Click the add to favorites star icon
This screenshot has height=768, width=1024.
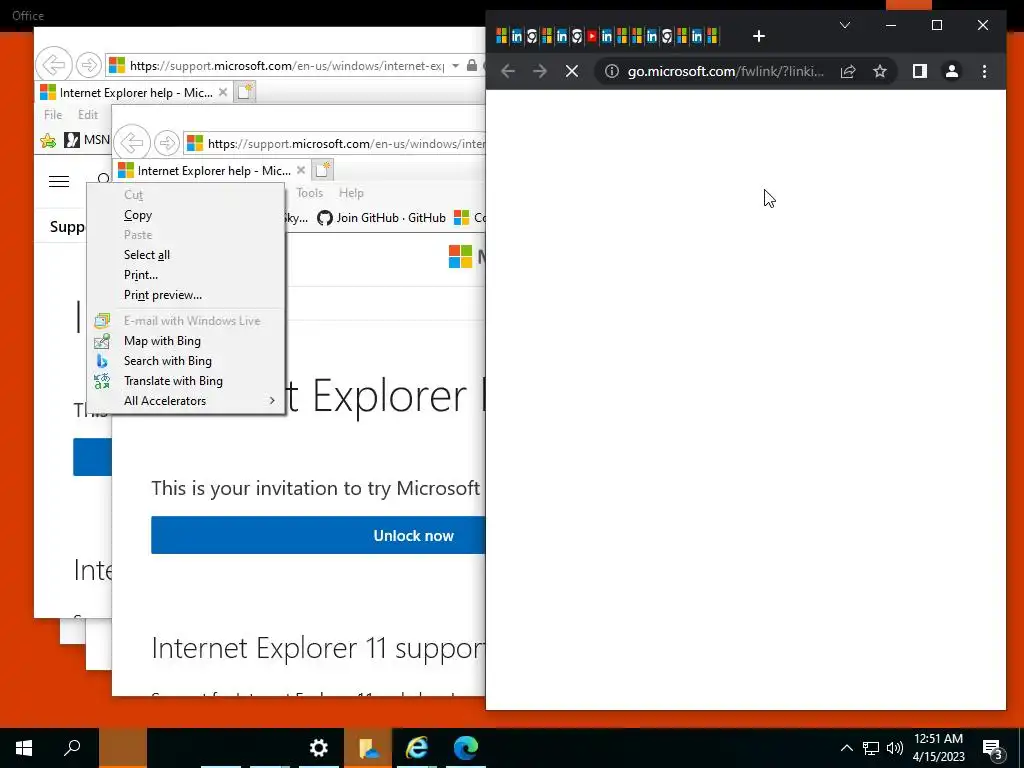tap(48, 140)
